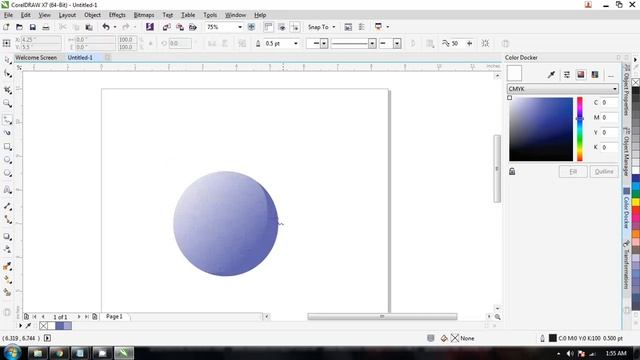Click the Color Docker eyedropper icon
The width and height of the screenshot is (640, 360).
click(x=551, y=74)
